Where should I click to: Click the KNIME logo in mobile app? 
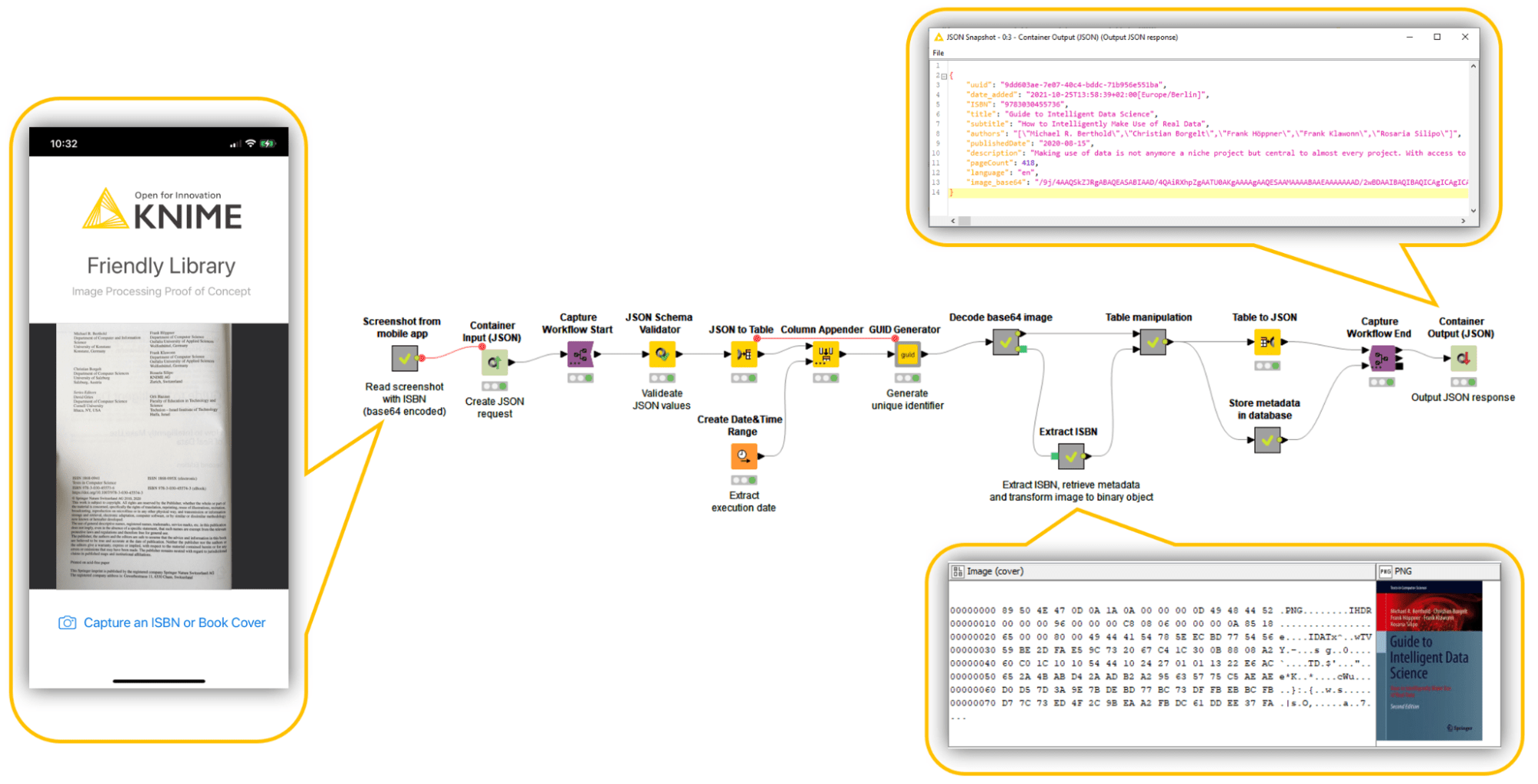pos(162,209)
